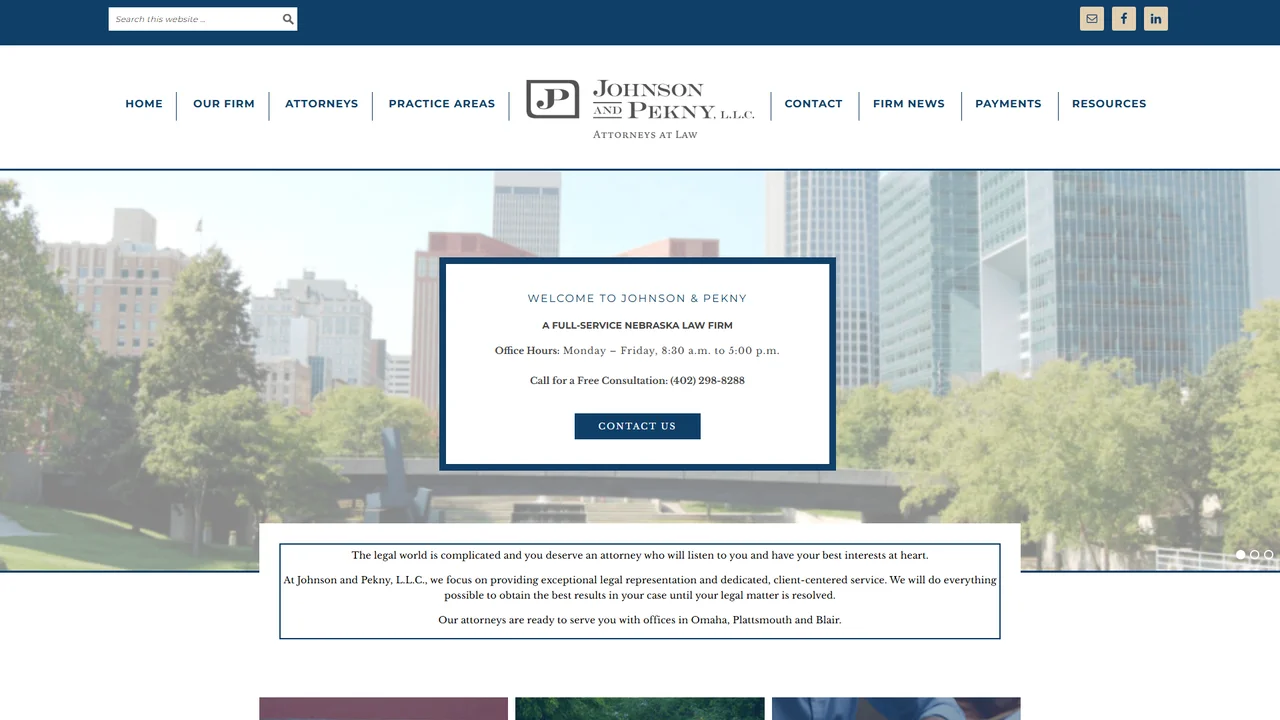Open the Contact menu item
The width and height of the screenshot is (1280, 720).
click(x=813, y=104)
